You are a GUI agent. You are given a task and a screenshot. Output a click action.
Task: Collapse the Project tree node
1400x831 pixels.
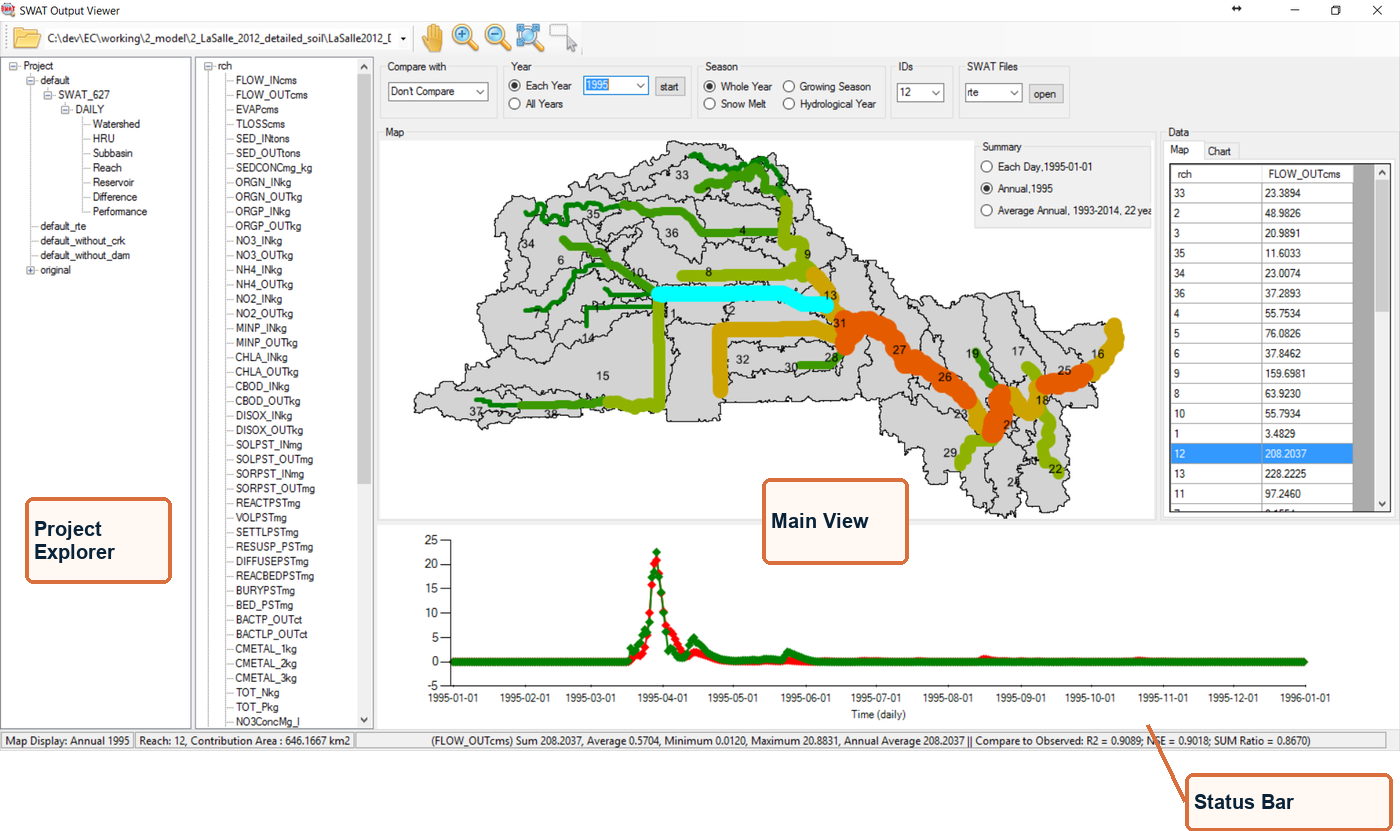13,66
